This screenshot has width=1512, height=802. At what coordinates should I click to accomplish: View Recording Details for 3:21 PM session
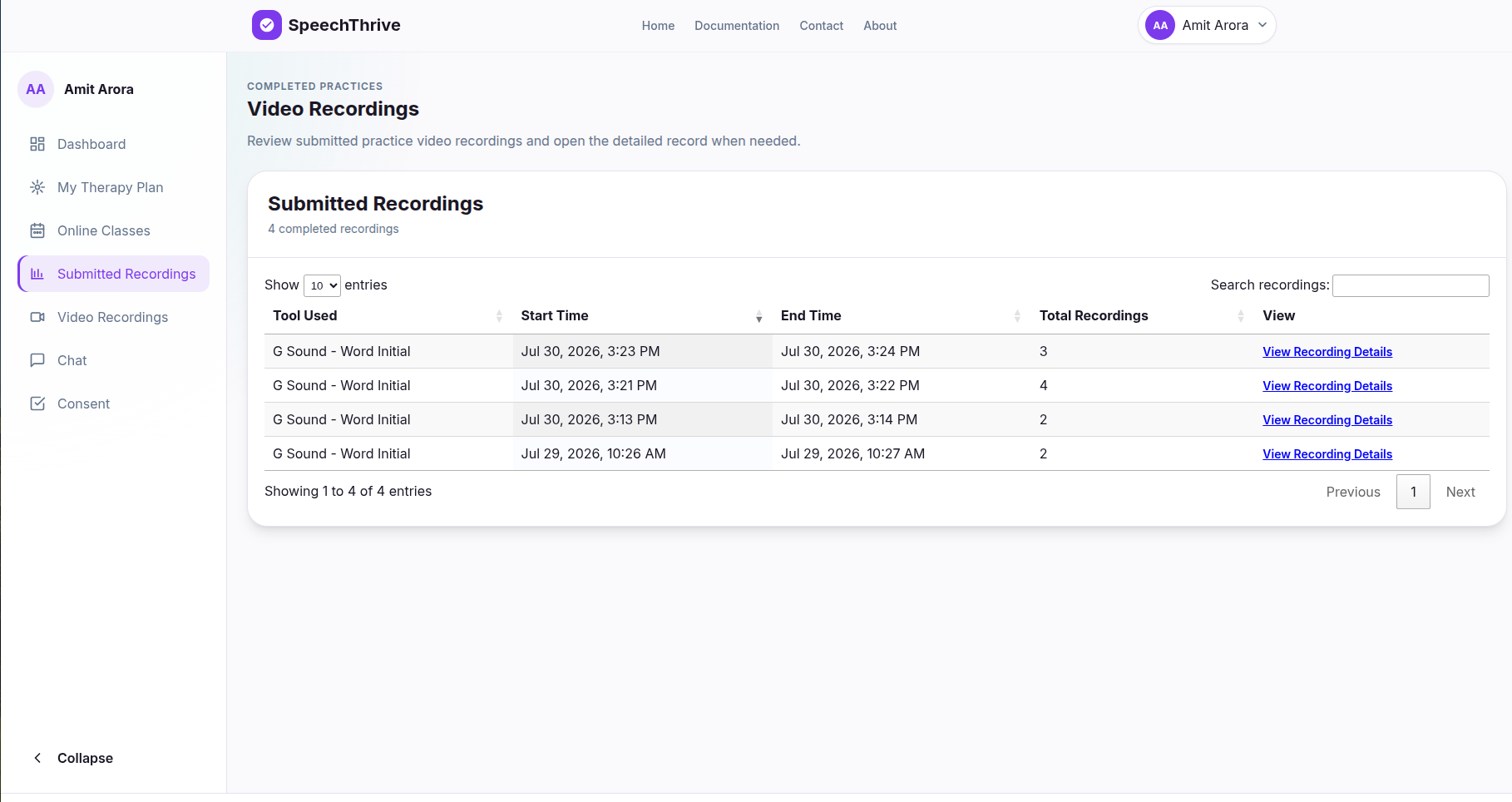(1327, 386)
